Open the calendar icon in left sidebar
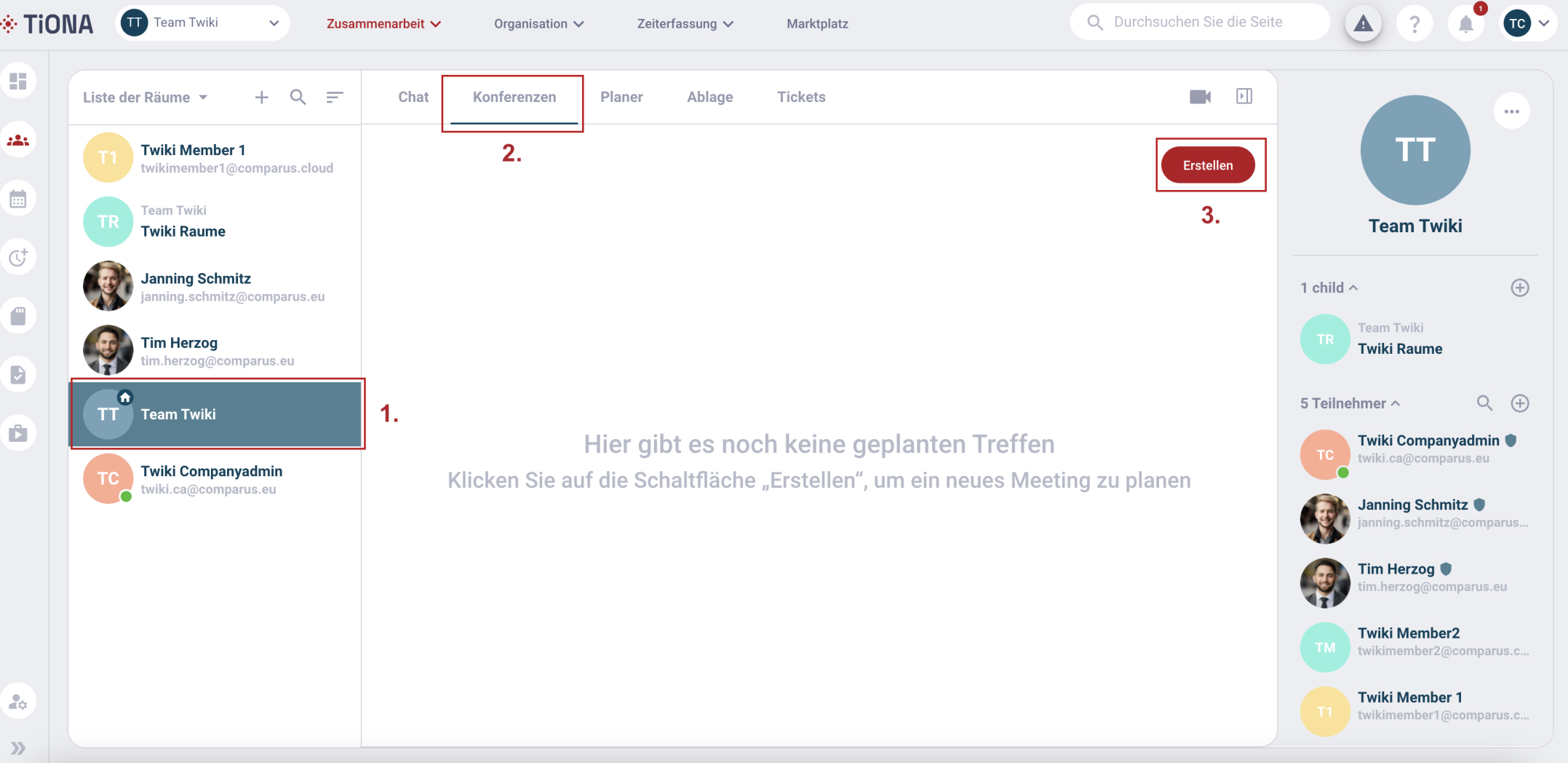Screen dimensions: 1568x763 (x=18, y=199)
